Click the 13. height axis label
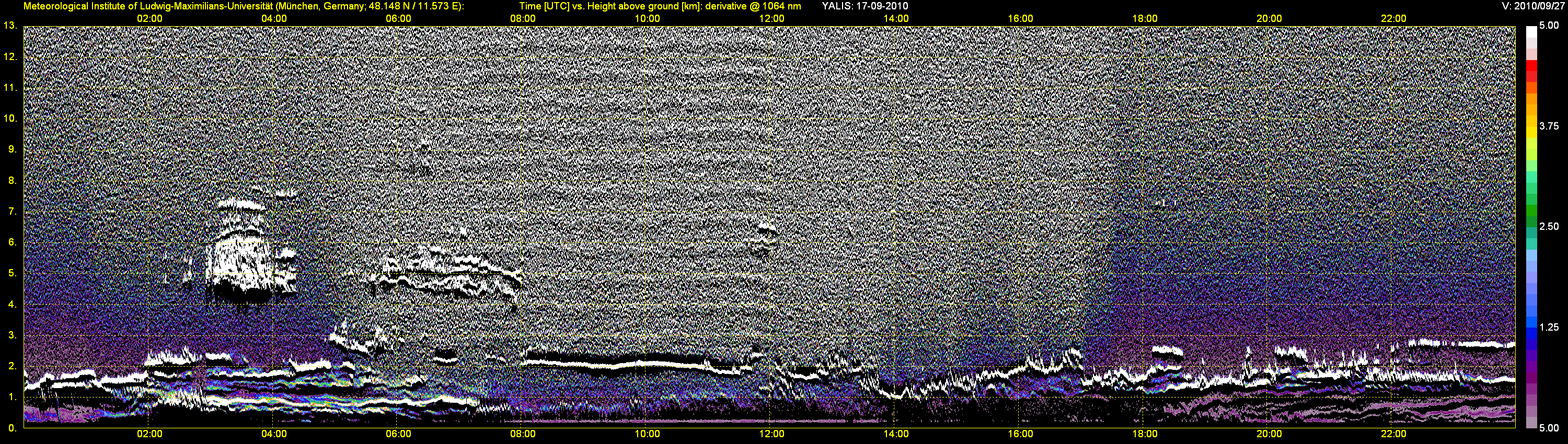 click(10, 26)
